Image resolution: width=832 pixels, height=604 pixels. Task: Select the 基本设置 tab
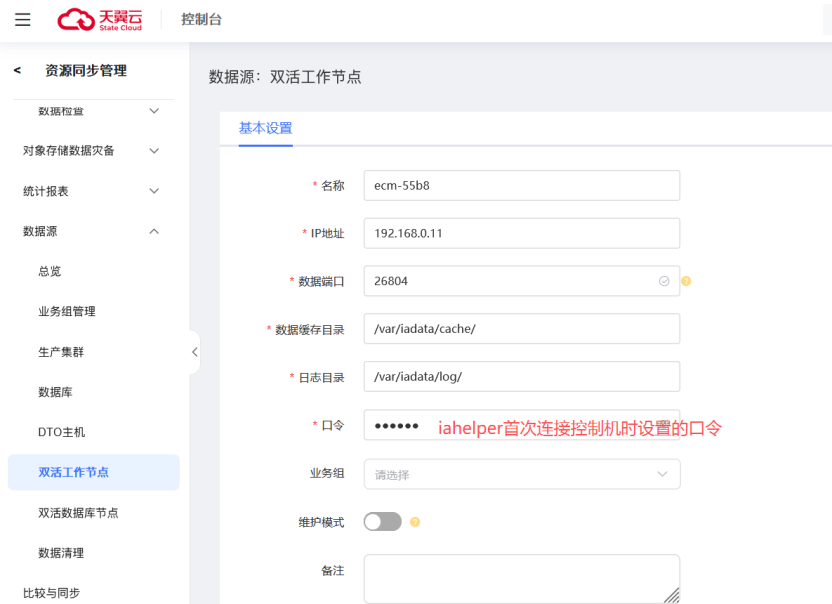pyautogui.click(x=265, y=128)
